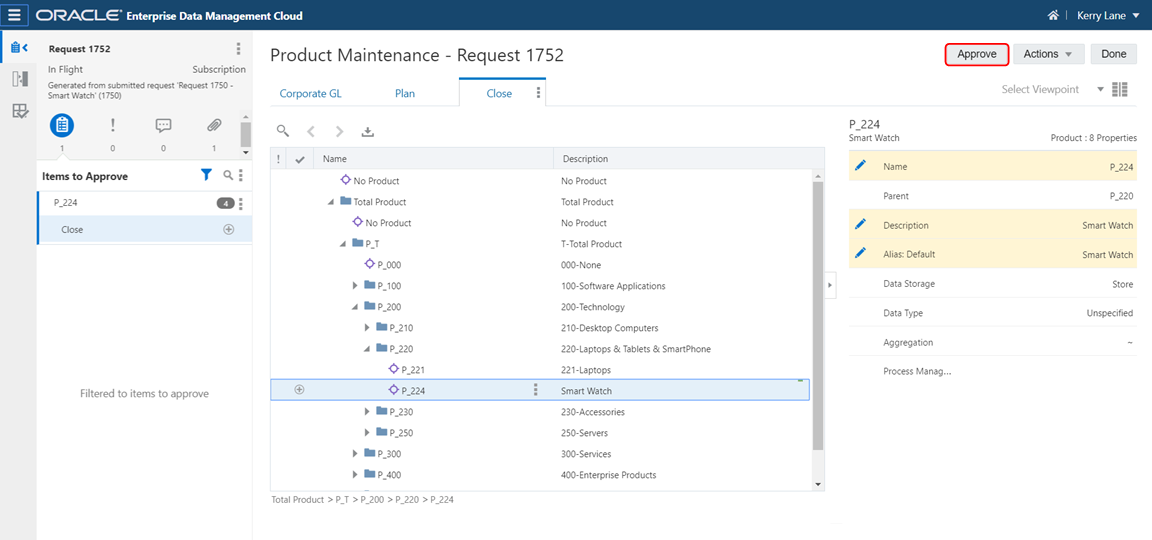Switch to the Corporate GL tab
This screenshot has width=1152, height=540.
pos(310,93)
